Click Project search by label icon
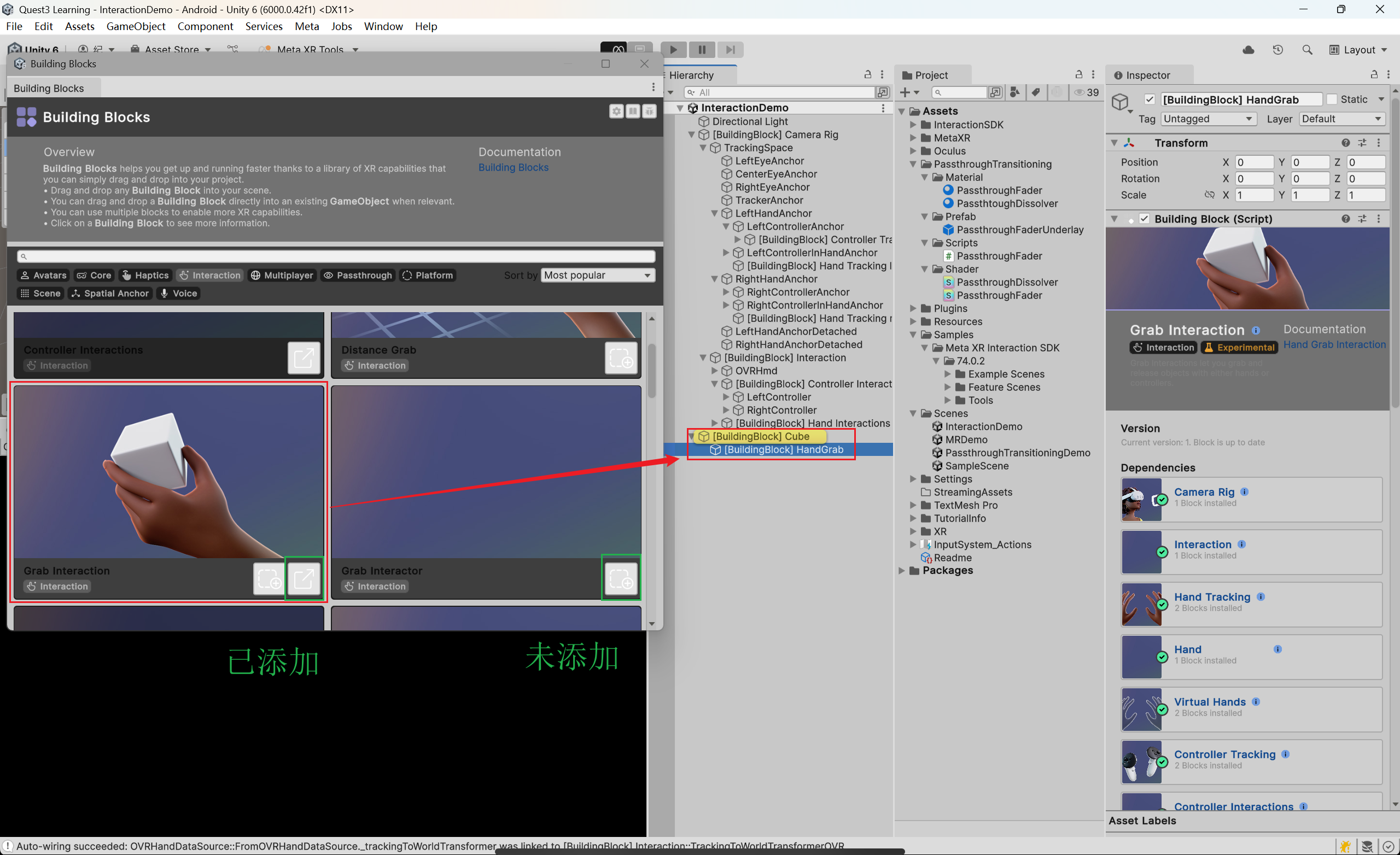This screenshot has width=1400, height=855. tap(1036, 92)
